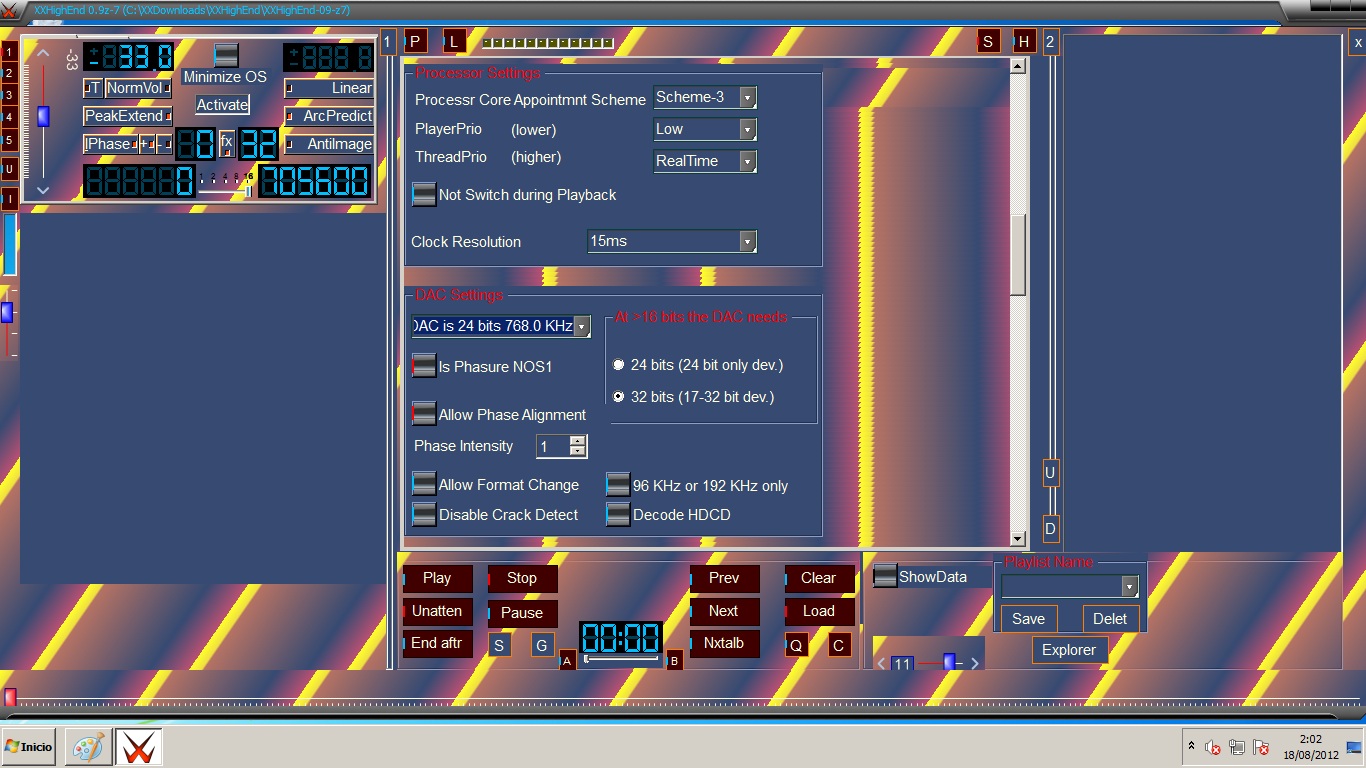Open Paint from the taskbar
The height and width of the screenshot is (768, 1366).
[x=88, y=747]
